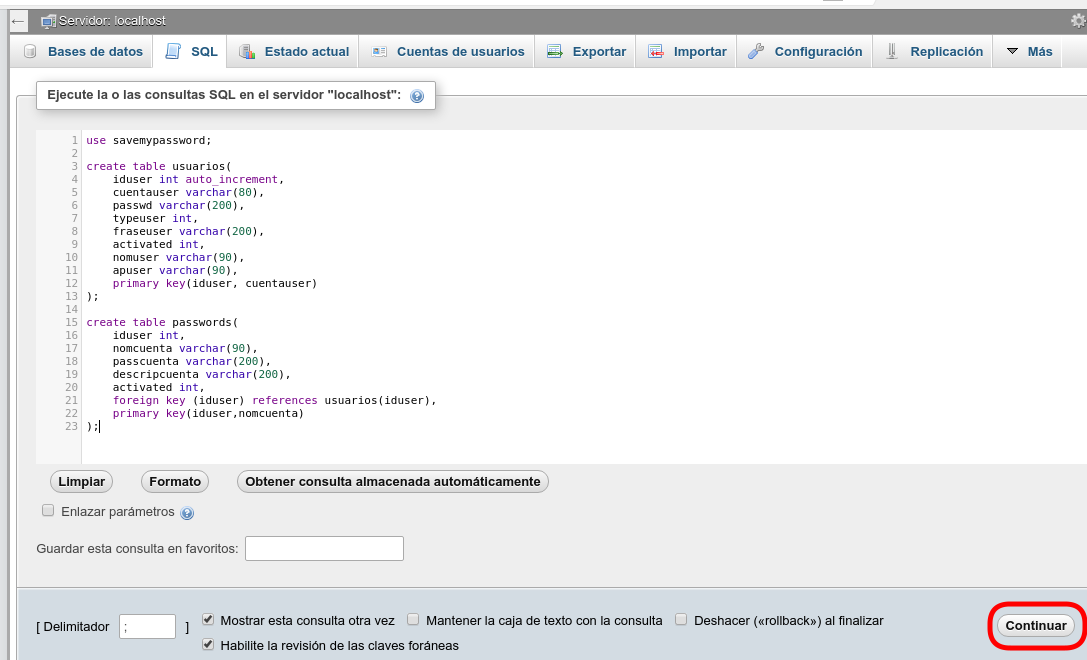The image size is (1087, 660).
Task: Uncheck Mostrar esta consulta otra vez
Action: click(x=208, y=619)
